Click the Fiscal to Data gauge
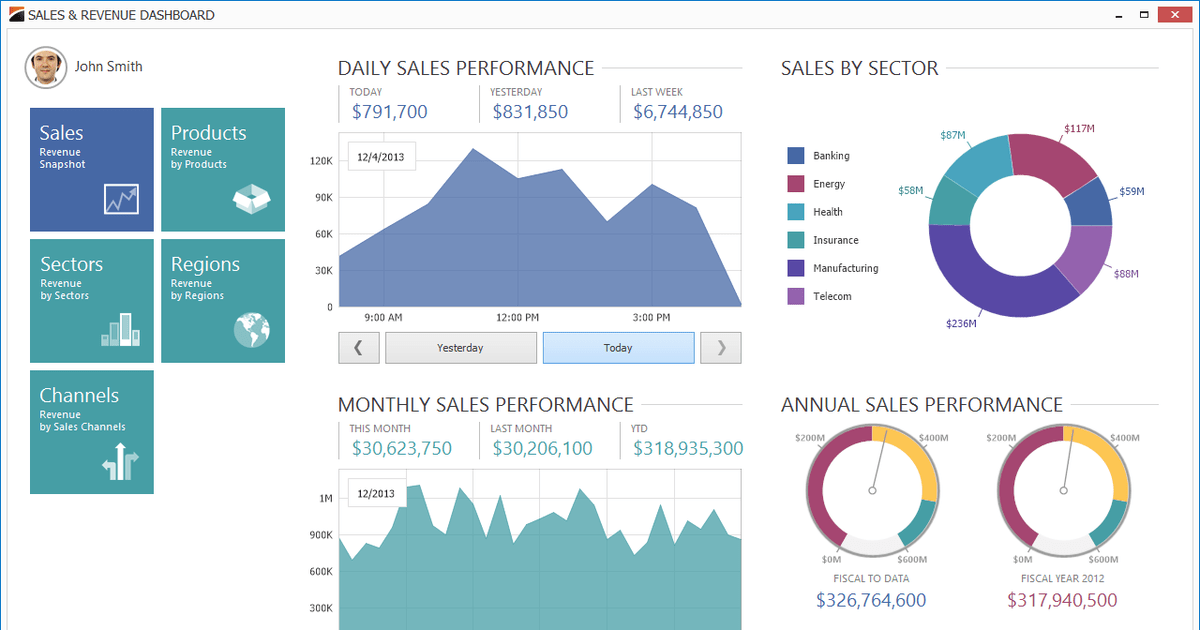Image resolution: width=1200 pixels, height=630 pixels. (x=871, y=490)
